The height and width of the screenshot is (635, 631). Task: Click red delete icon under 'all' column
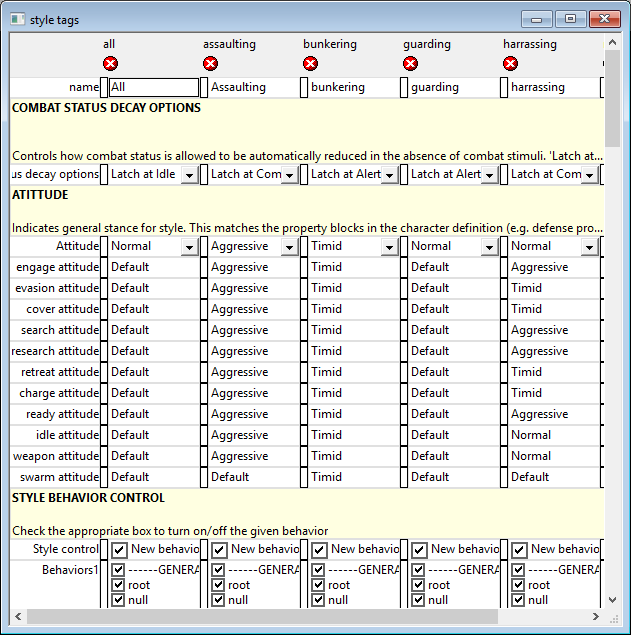pos(110,64)
